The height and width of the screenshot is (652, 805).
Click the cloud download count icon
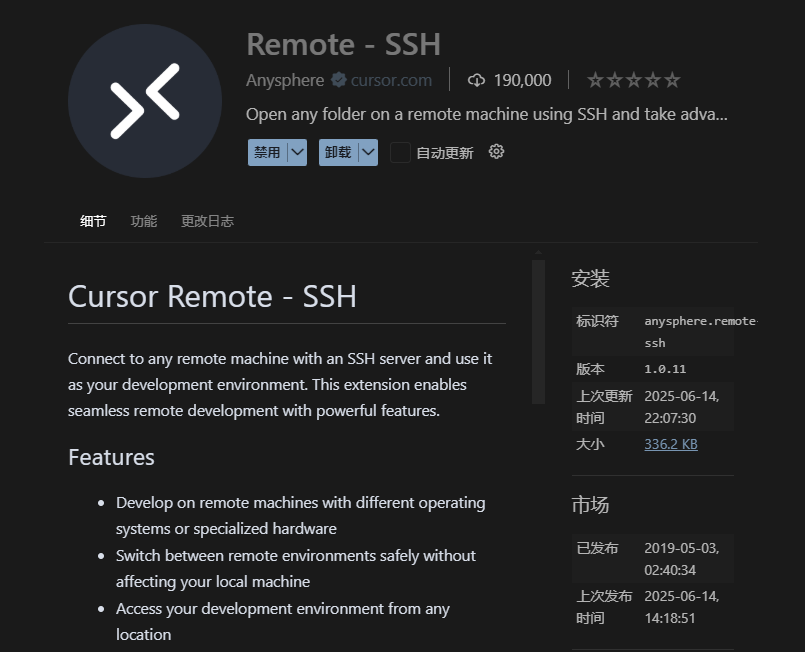476,80
